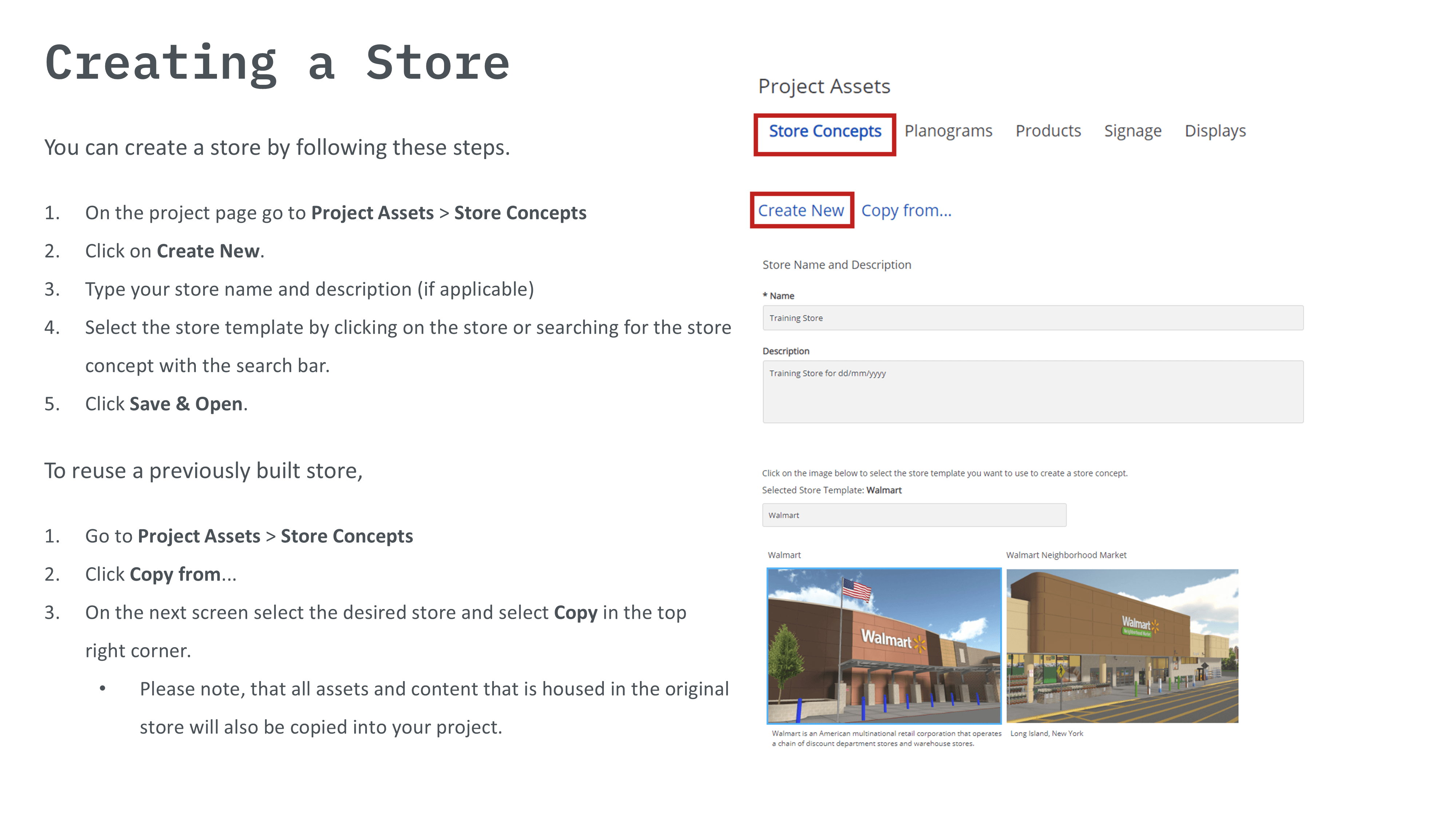Click the Walmart corporation description caption
Viewport: 1456px width, 819px height.
point(885,739)
